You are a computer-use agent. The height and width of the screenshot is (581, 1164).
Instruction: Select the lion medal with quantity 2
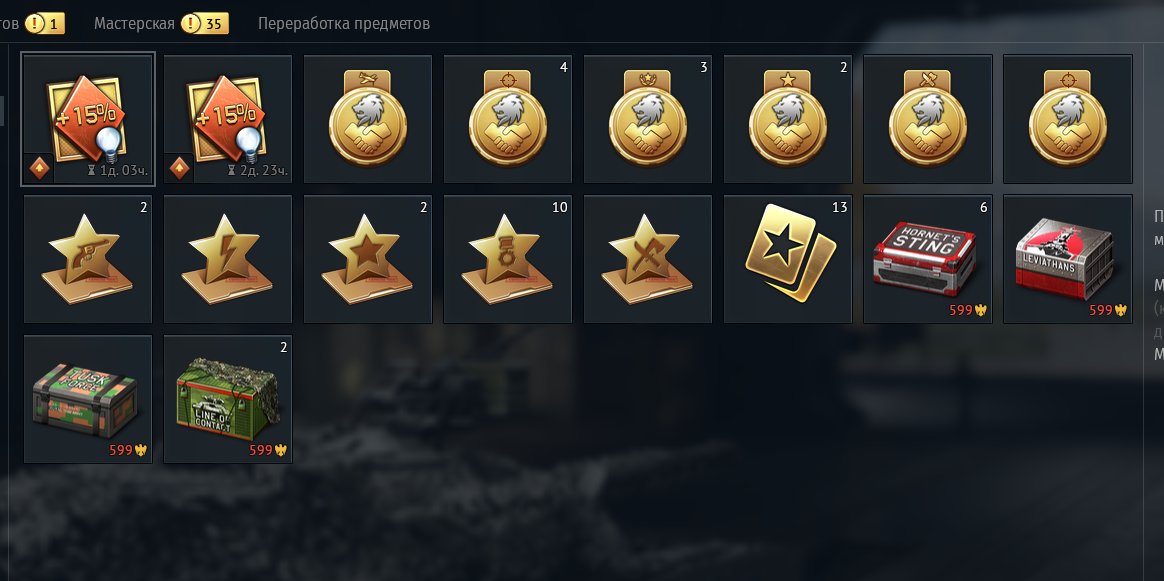tap(788, 119)
